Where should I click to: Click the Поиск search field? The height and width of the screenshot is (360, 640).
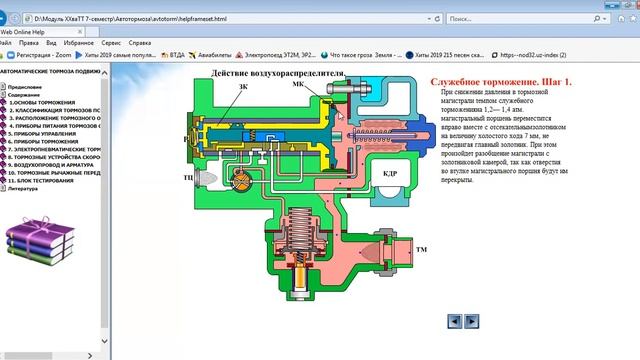click(519, 19)
